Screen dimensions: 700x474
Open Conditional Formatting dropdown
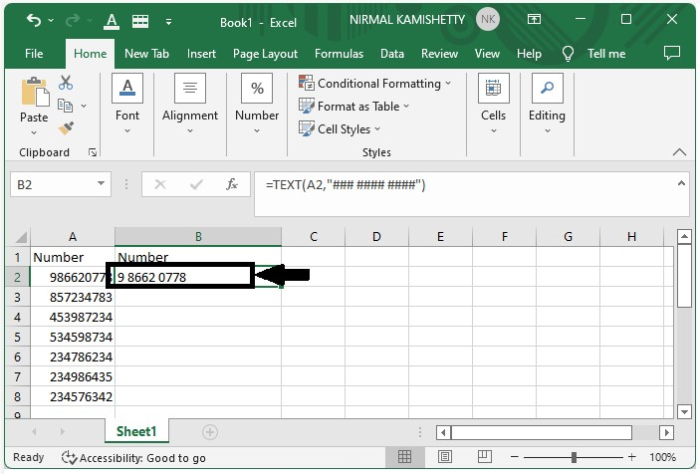[x=448, y=83]
